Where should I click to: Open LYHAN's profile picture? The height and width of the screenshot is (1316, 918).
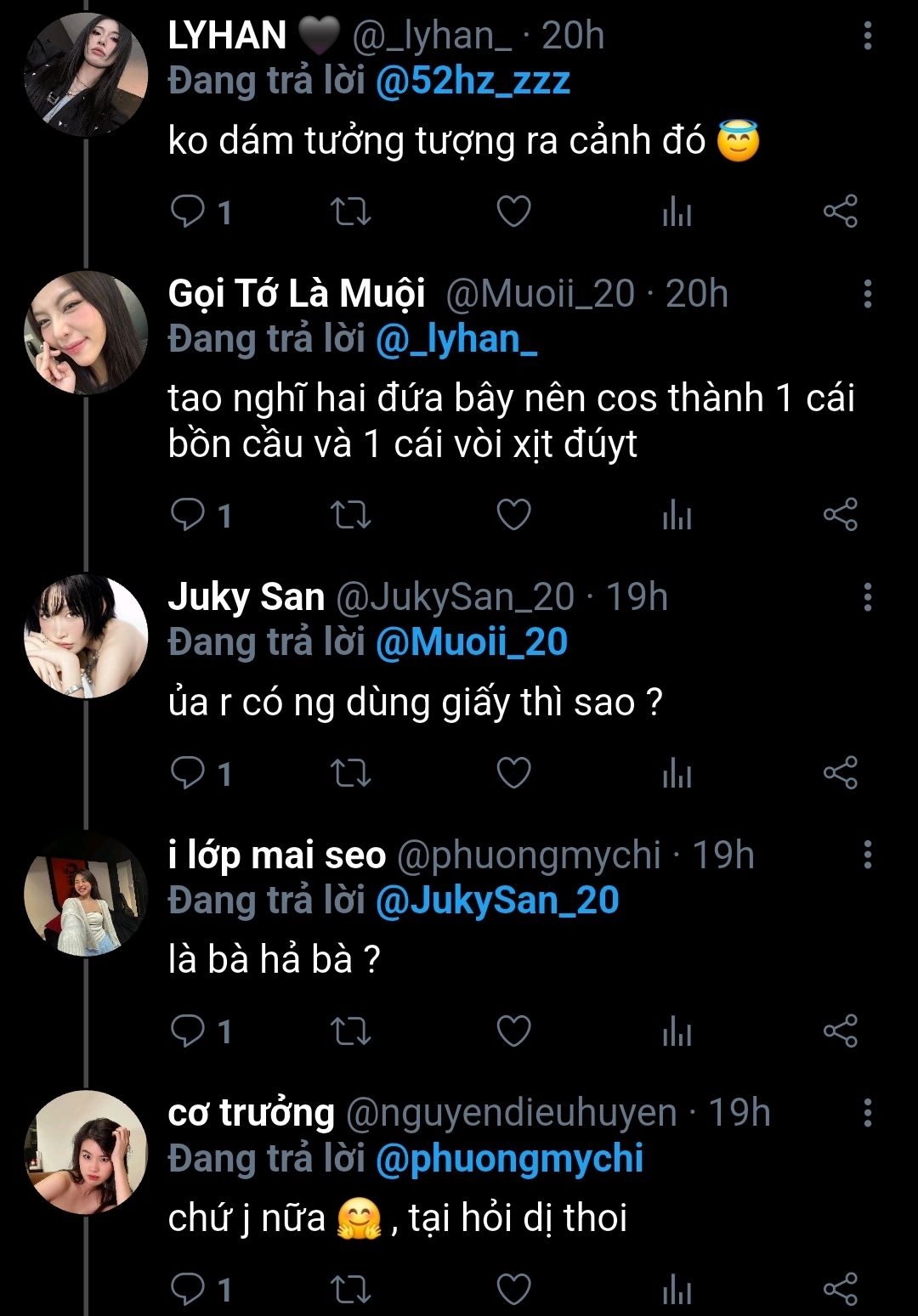pyautogui.click(x=86, y=75)
